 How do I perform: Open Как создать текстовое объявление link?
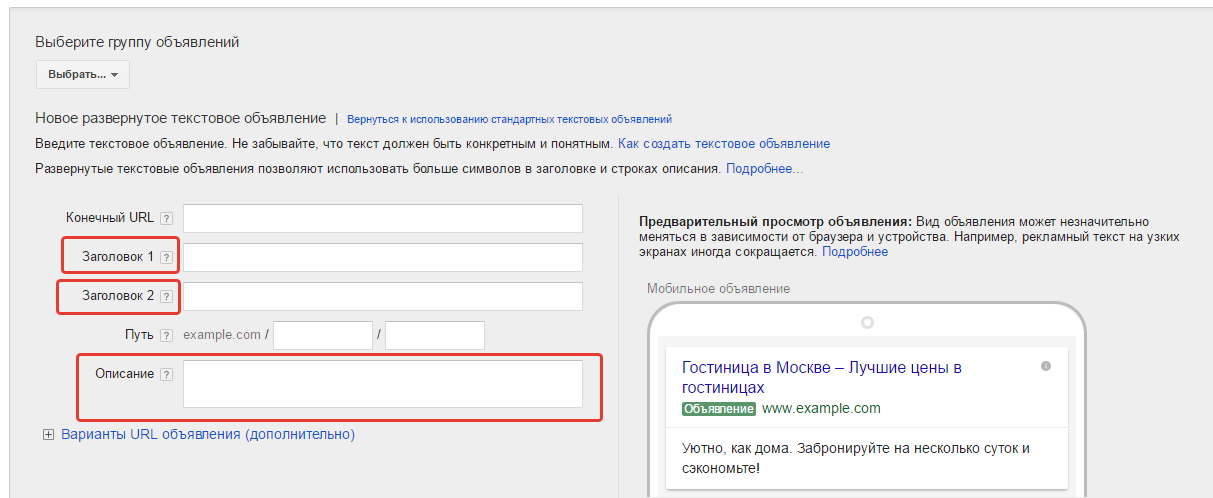pos(723,144)
